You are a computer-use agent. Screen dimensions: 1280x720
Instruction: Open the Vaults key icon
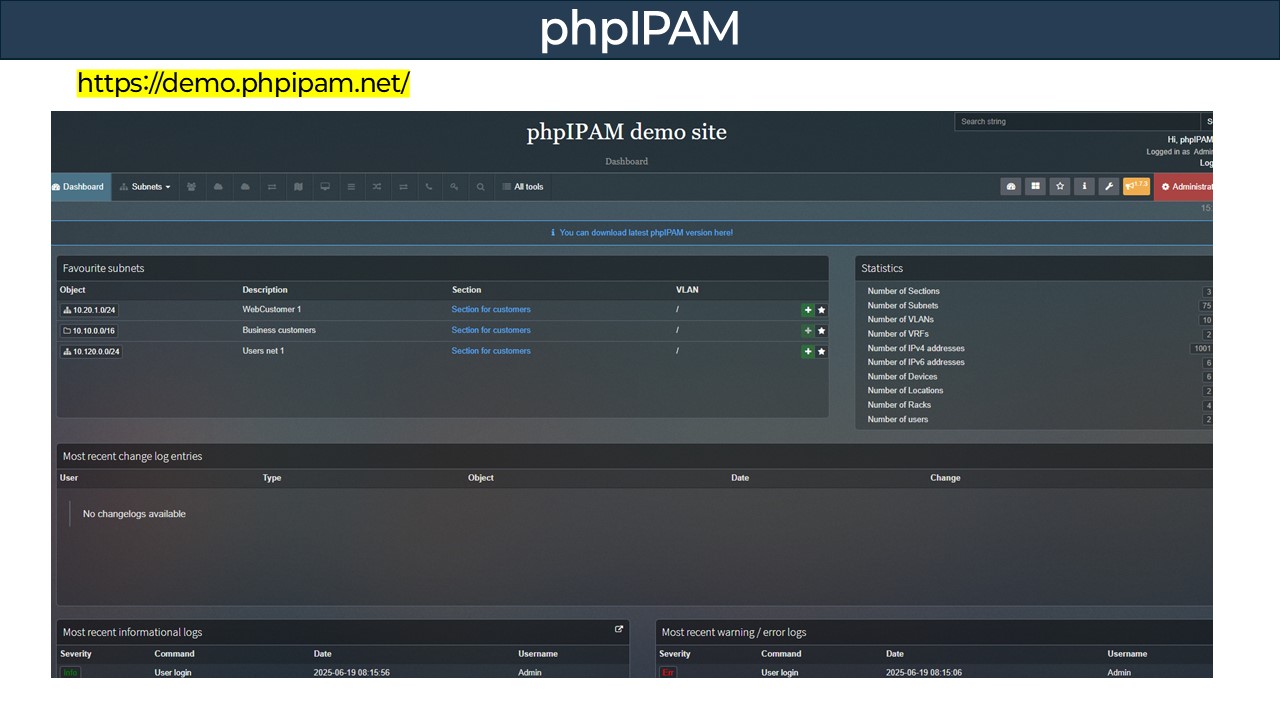(x=455, y=187)
